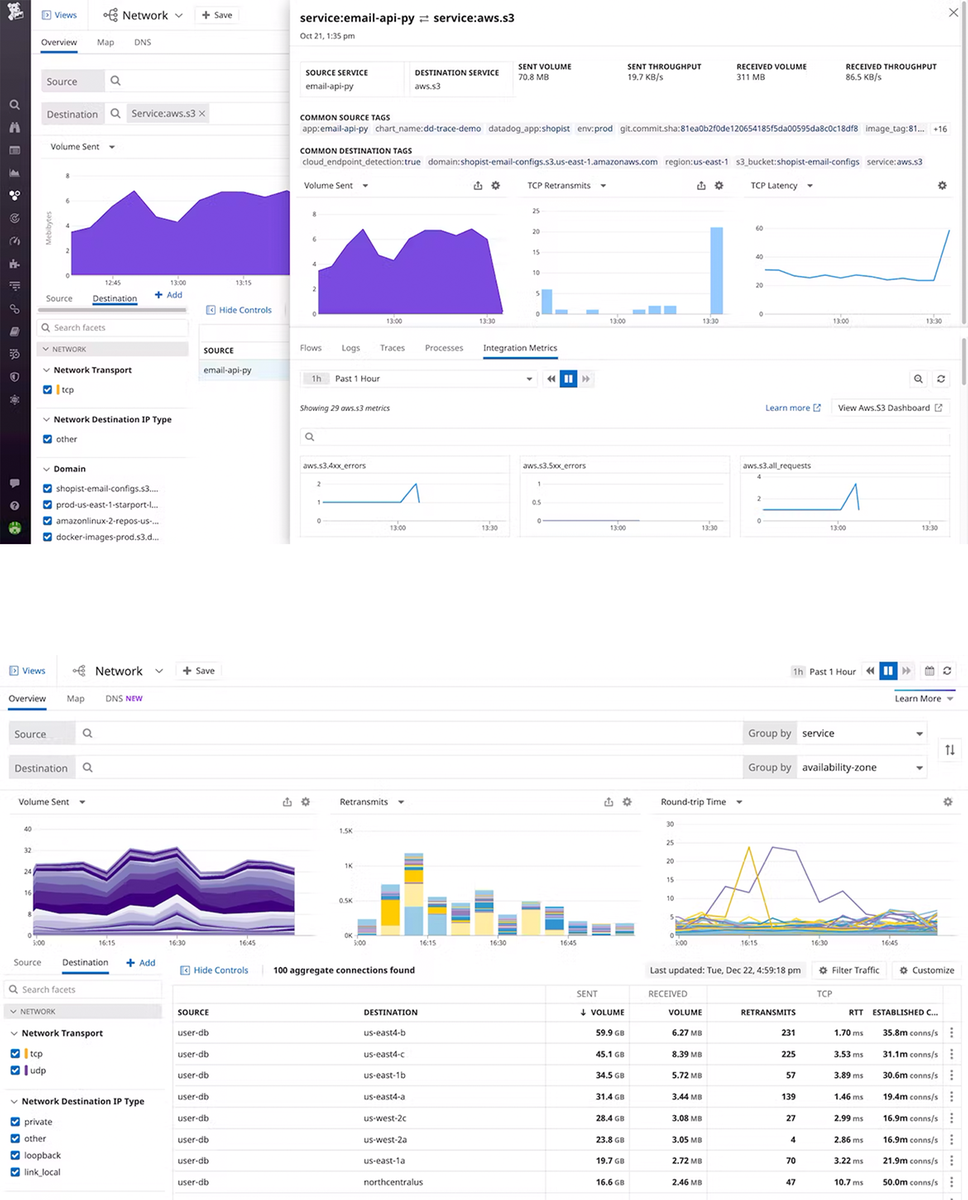Open Learn More dropdown in bottom screenshot
Viewport: 968px width, 1200px height.
[923, 698]
